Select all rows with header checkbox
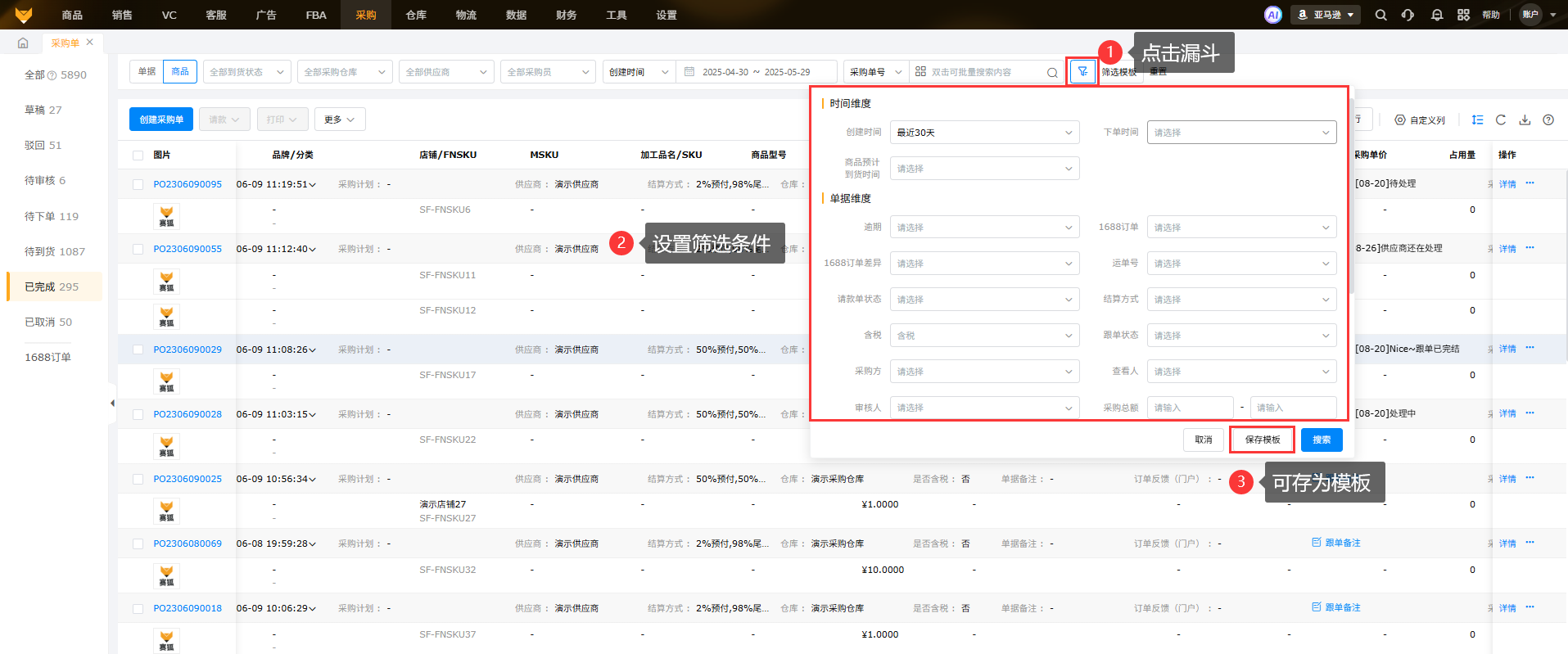This screenshot has width=1568, height=654. point(138,156)
